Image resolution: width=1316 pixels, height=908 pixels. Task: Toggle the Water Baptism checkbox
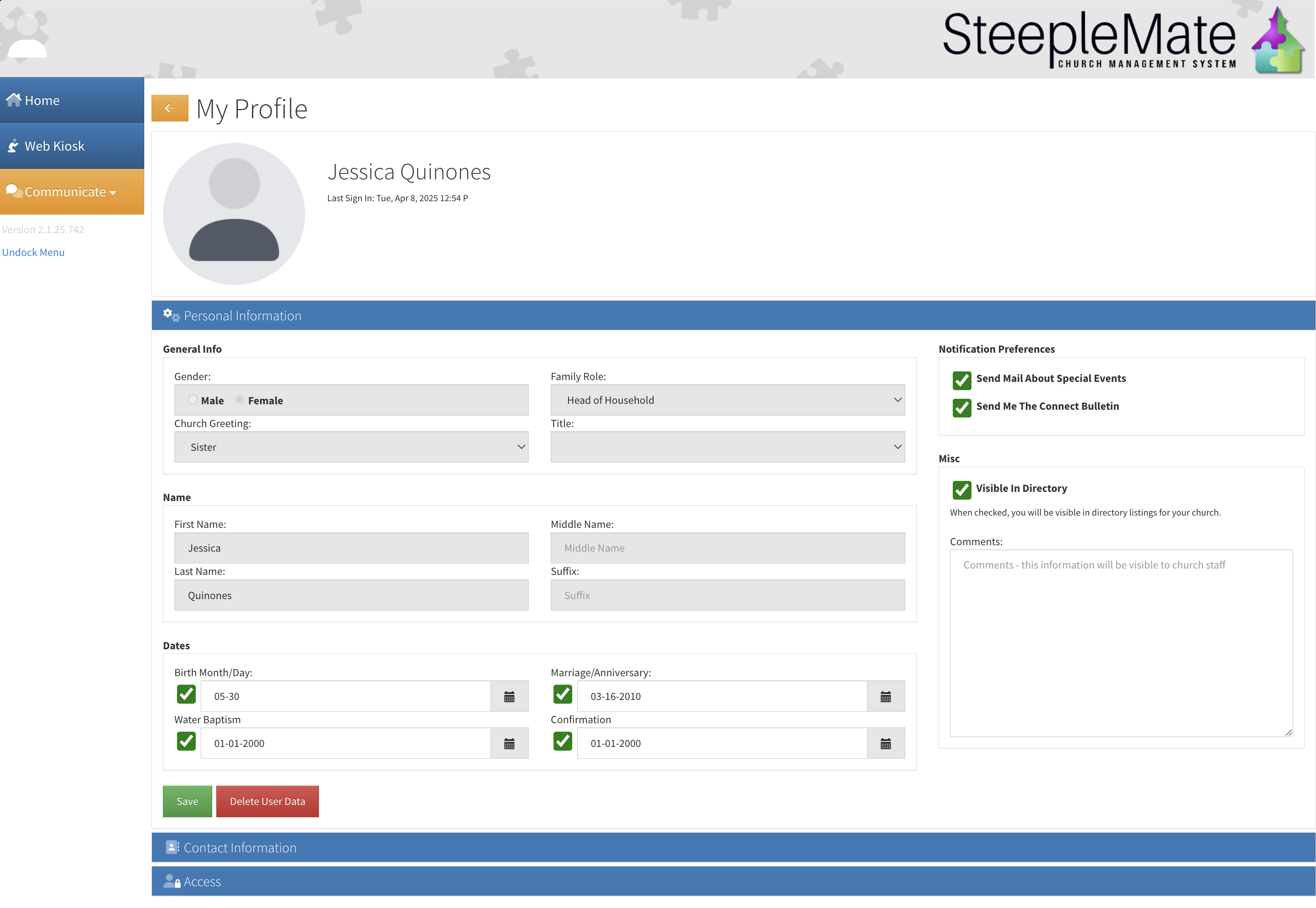click(186, 741)
